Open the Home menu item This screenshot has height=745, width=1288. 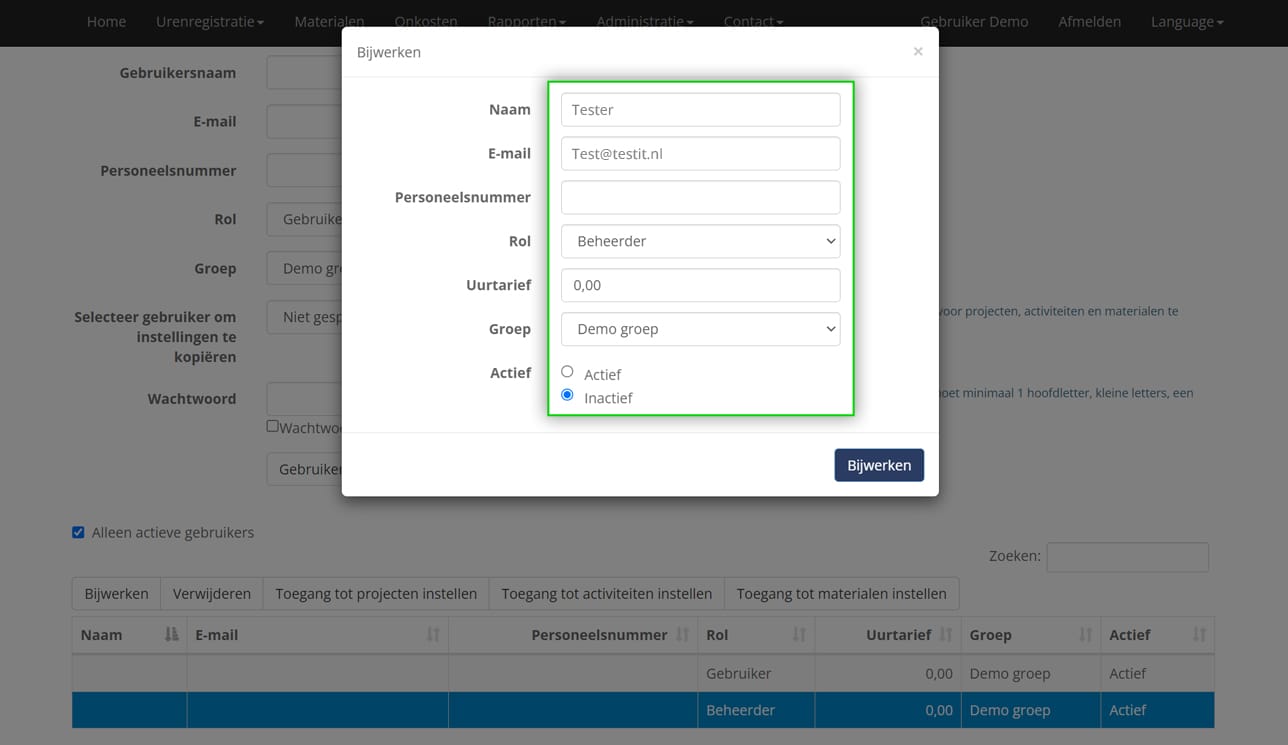point(106,22)
